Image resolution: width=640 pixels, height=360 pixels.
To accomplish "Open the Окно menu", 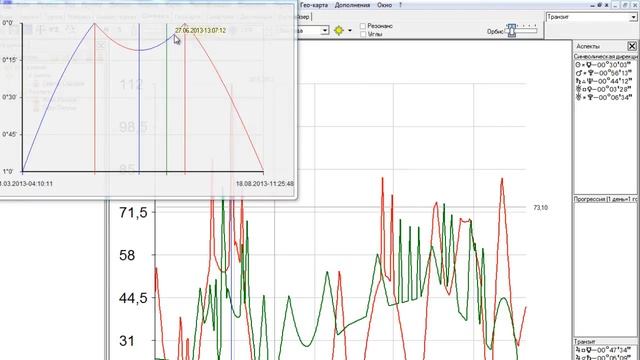I will click(x=384, y=5).
